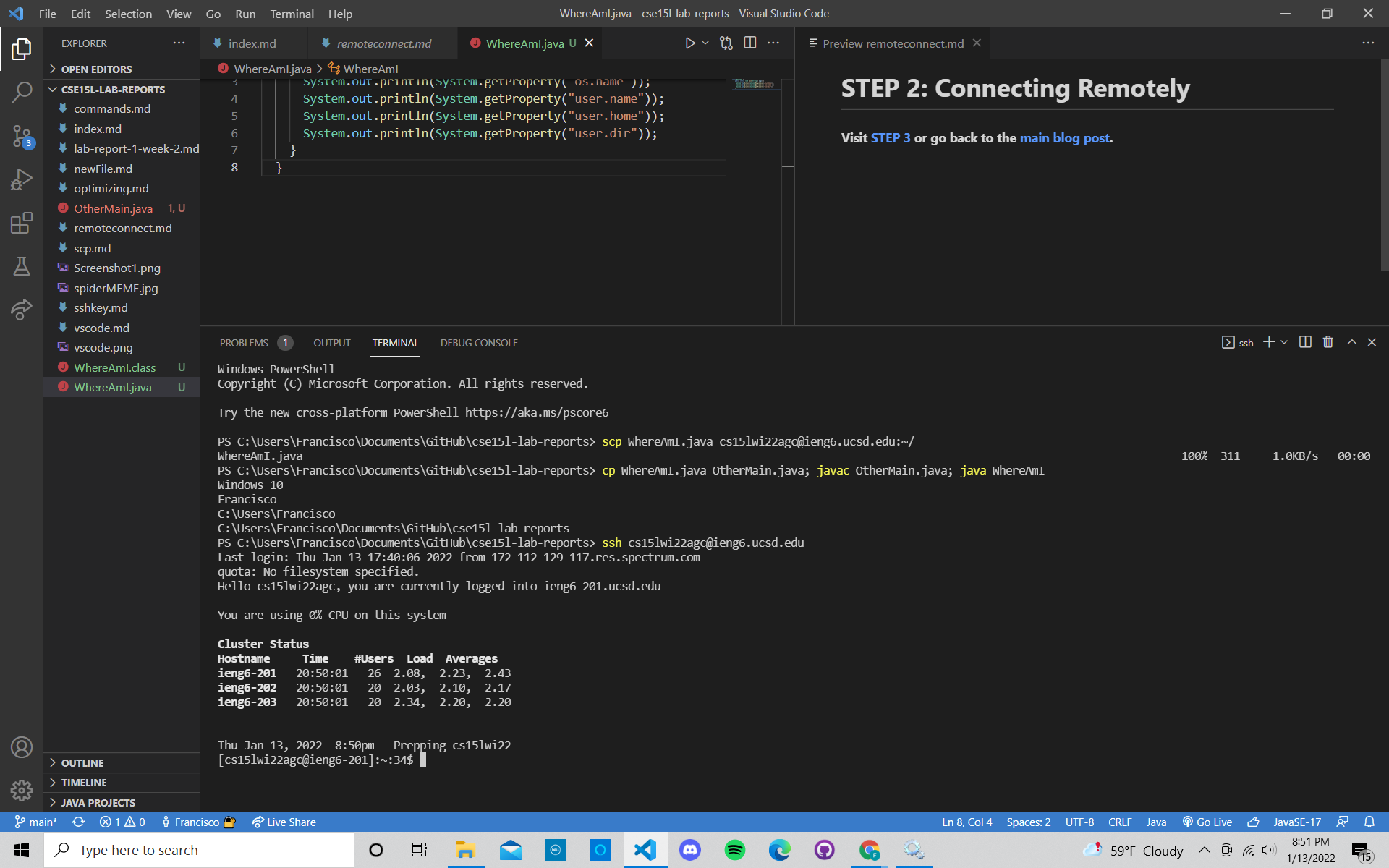Open File Explorer from the taskbar
The width and height of the screenshot is (1389, 868).
pyautogui.click(x=465, y=850)
